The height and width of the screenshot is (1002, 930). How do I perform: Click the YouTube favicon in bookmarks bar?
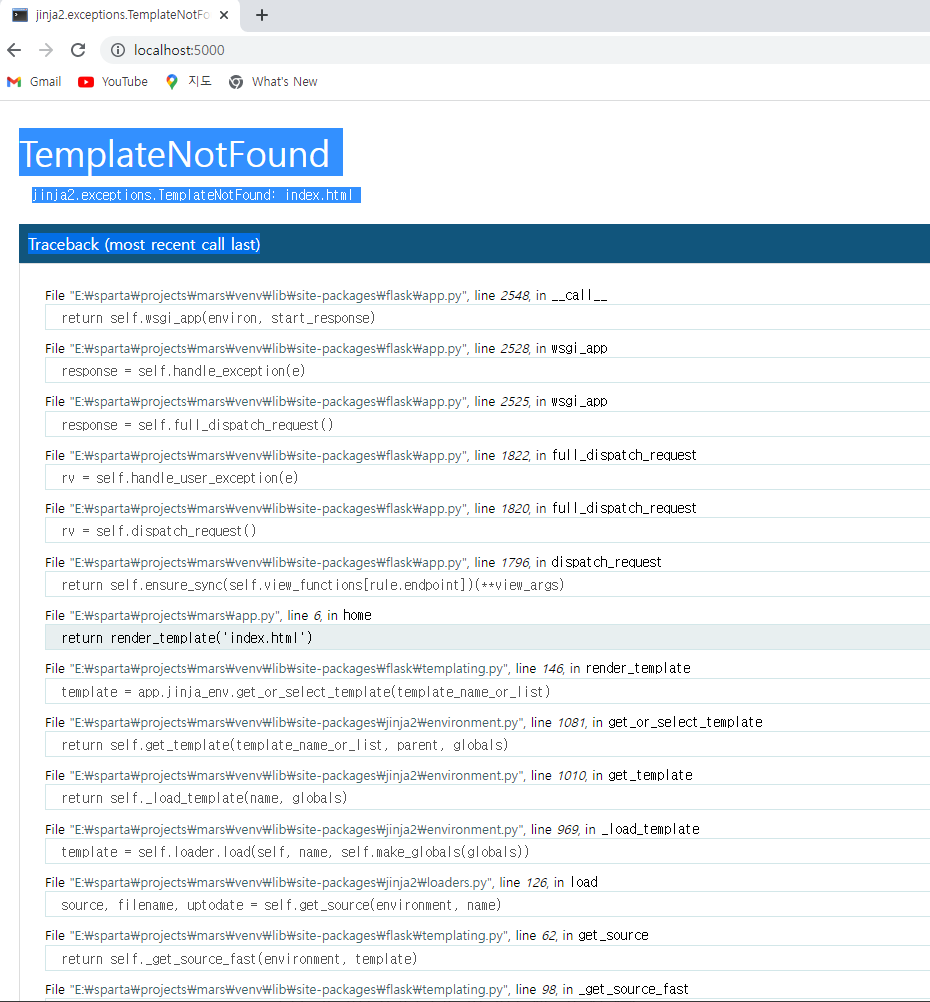tap(86, 82)
